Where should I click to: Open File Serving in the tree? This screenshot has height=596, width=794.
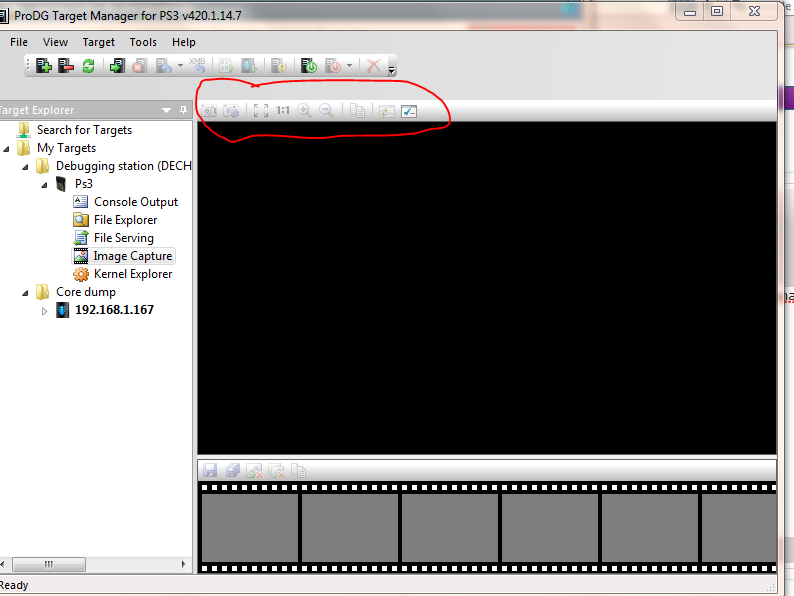click(x=124, y=238)
